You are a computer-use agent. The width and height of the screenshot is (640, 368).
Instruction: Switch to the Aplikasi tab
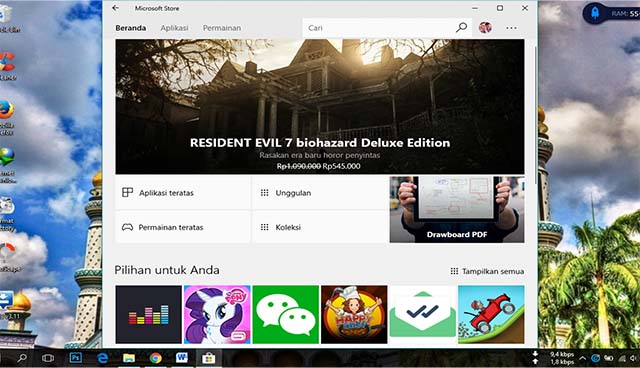tap(174, 28)
